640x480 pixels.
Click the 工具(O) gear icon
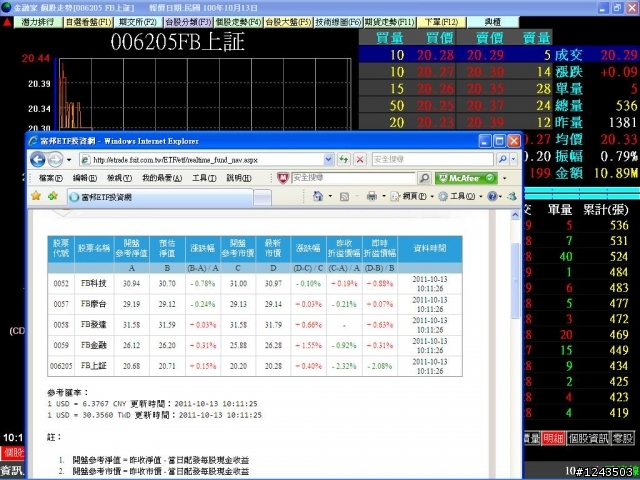tap(443, 197)
